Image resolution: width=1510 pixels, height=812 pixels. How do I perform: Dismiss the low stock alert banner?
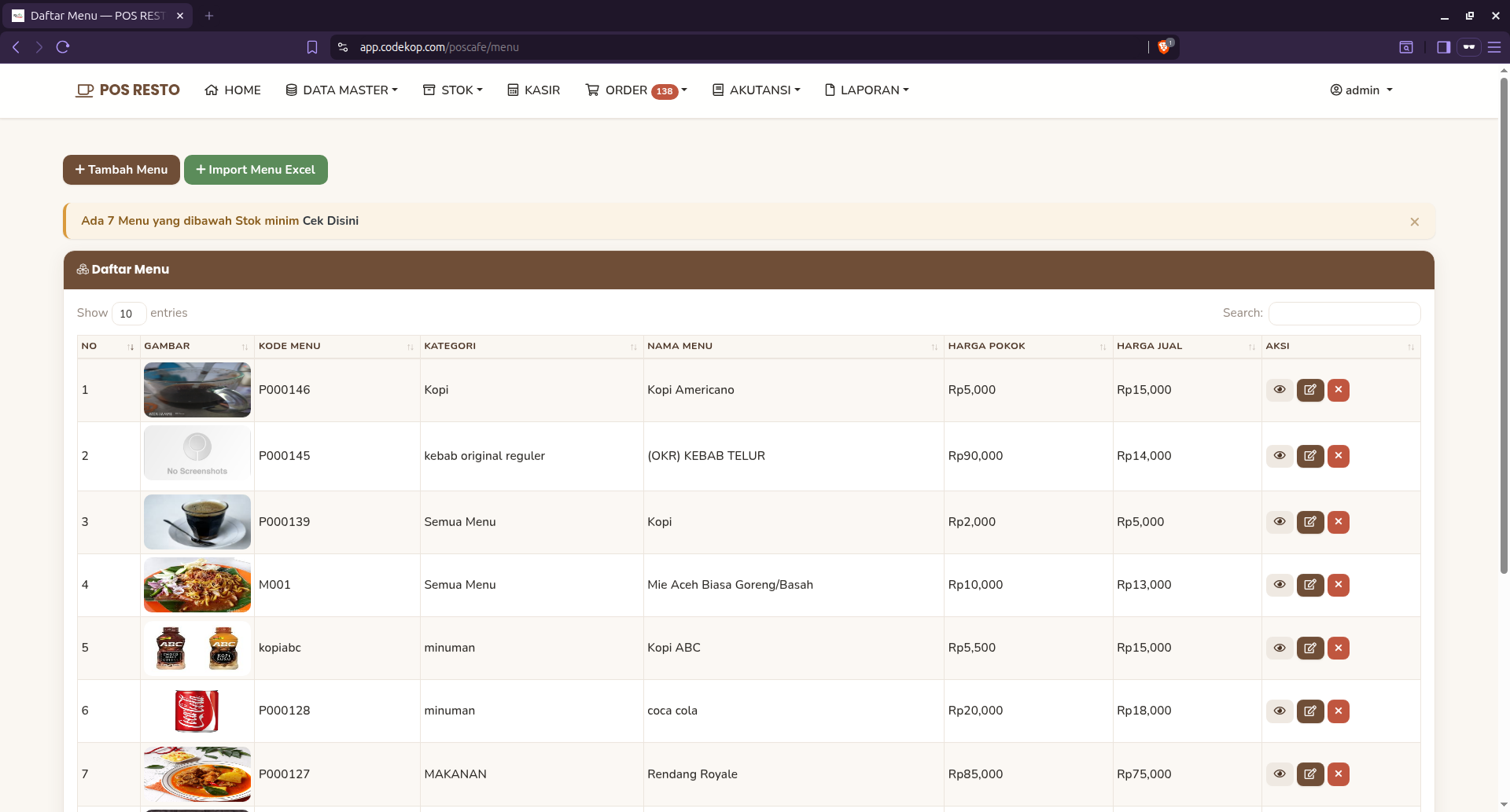[1415, 222]
